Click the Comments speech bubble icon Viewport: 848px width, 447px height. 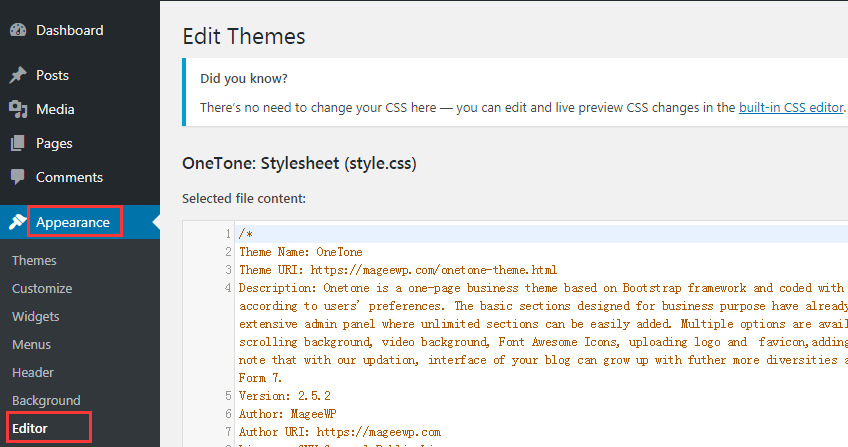(18, 177)
